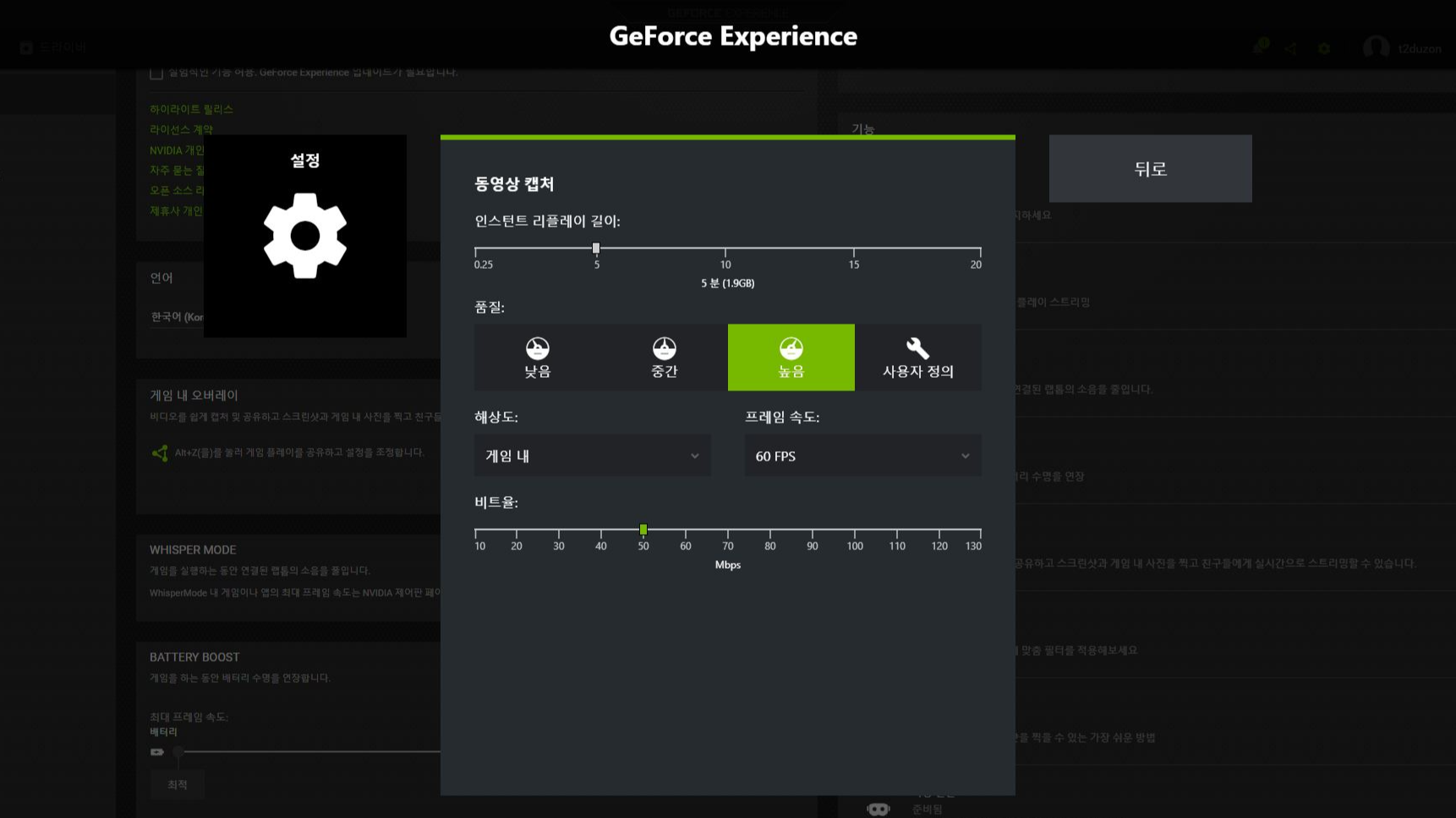
Task: Click the t2duzon username
Action: (x=1420, y=48)
